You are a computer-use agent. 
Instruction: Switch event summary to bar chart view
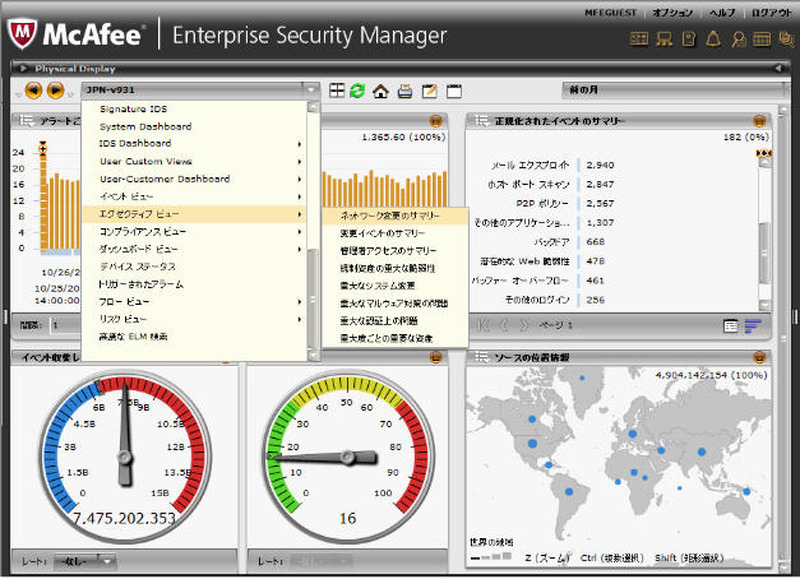pyautogui.click(x=752, y=325)
